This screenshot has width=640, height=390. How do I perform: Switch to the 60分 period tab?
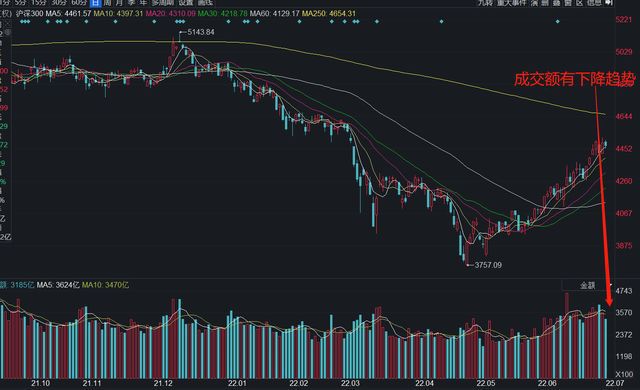click(x=79, y=2)
